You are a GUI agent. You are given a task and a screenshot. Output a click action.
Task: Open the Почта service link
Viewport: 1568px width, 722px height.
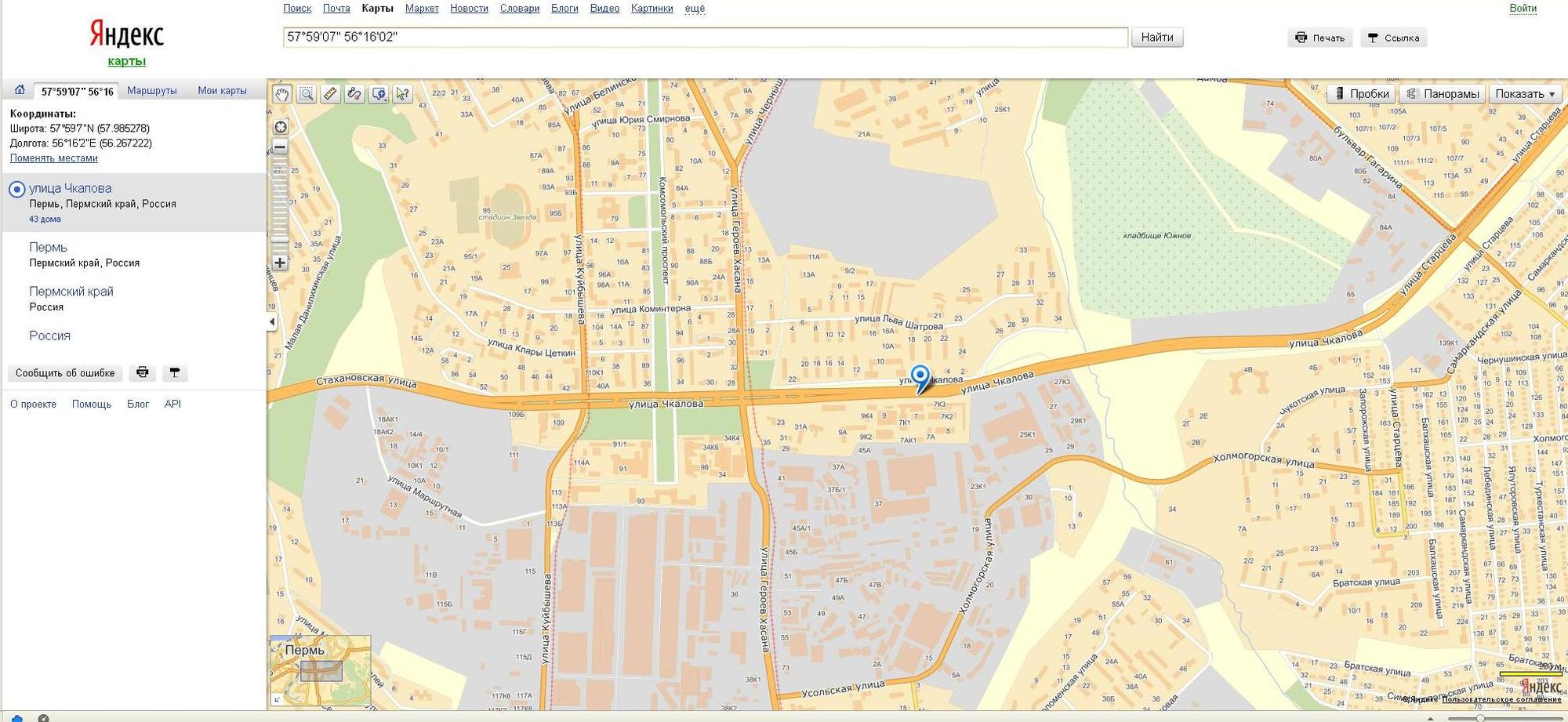tap(336, 8)
